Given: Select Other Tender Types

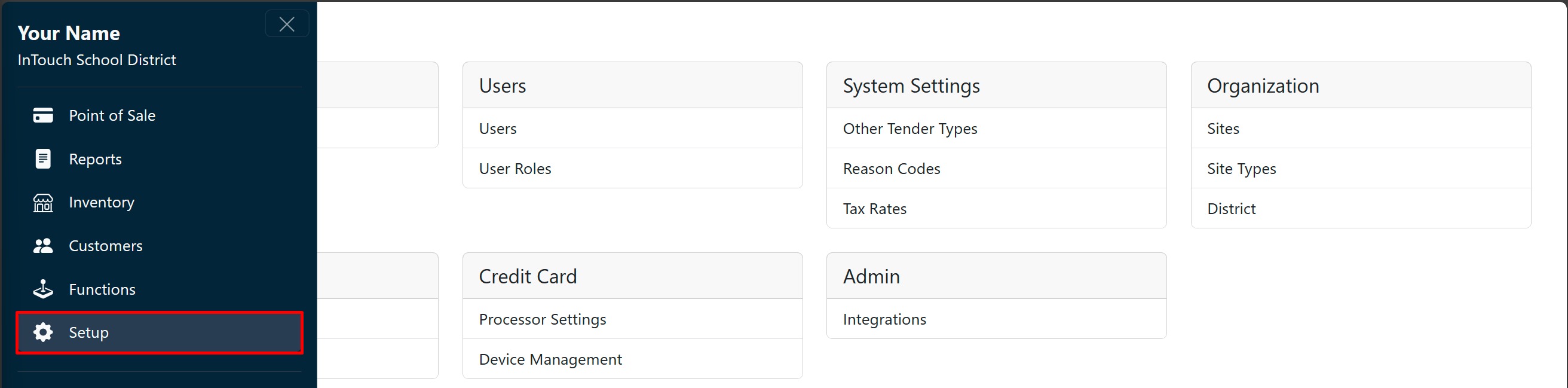Looking at the screenshot, I should pyautogui.click(x=909, y=129).
